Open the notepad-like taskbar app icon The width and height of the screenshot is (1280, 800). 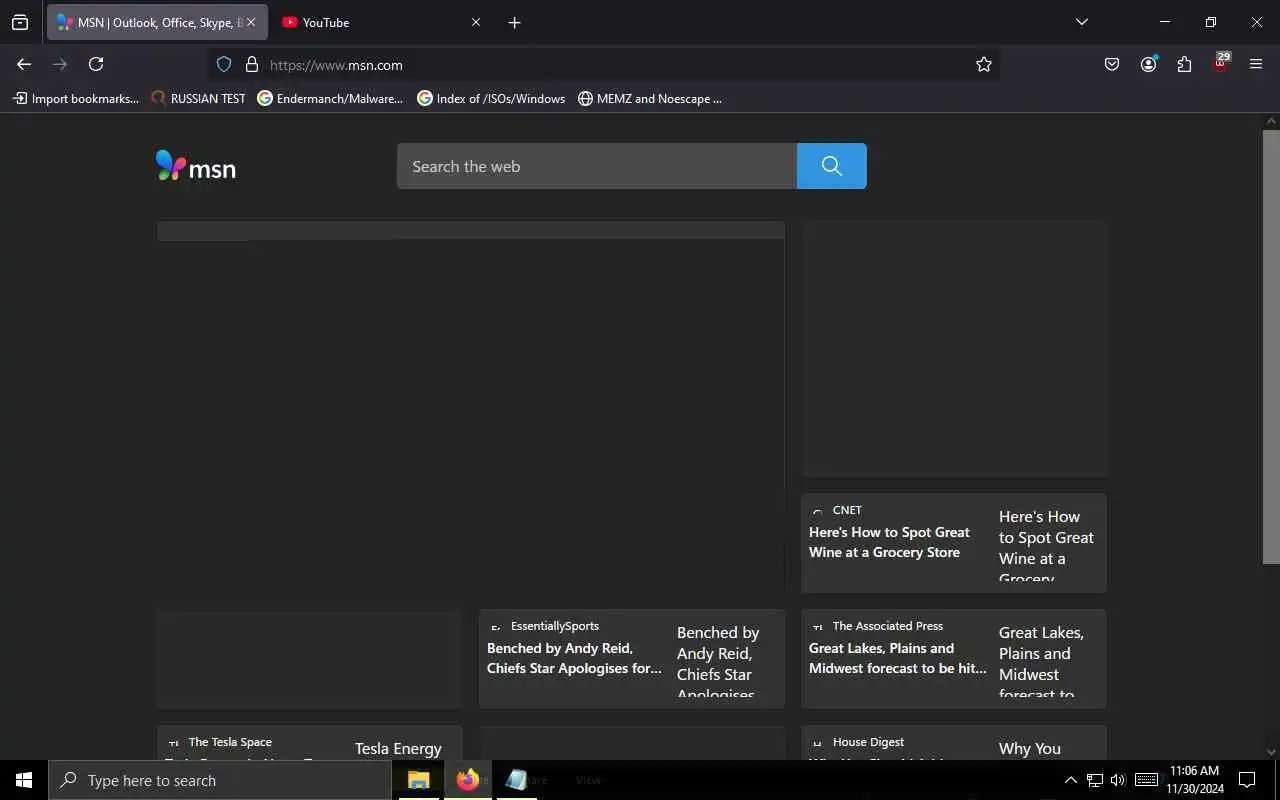tap(516, 780)
